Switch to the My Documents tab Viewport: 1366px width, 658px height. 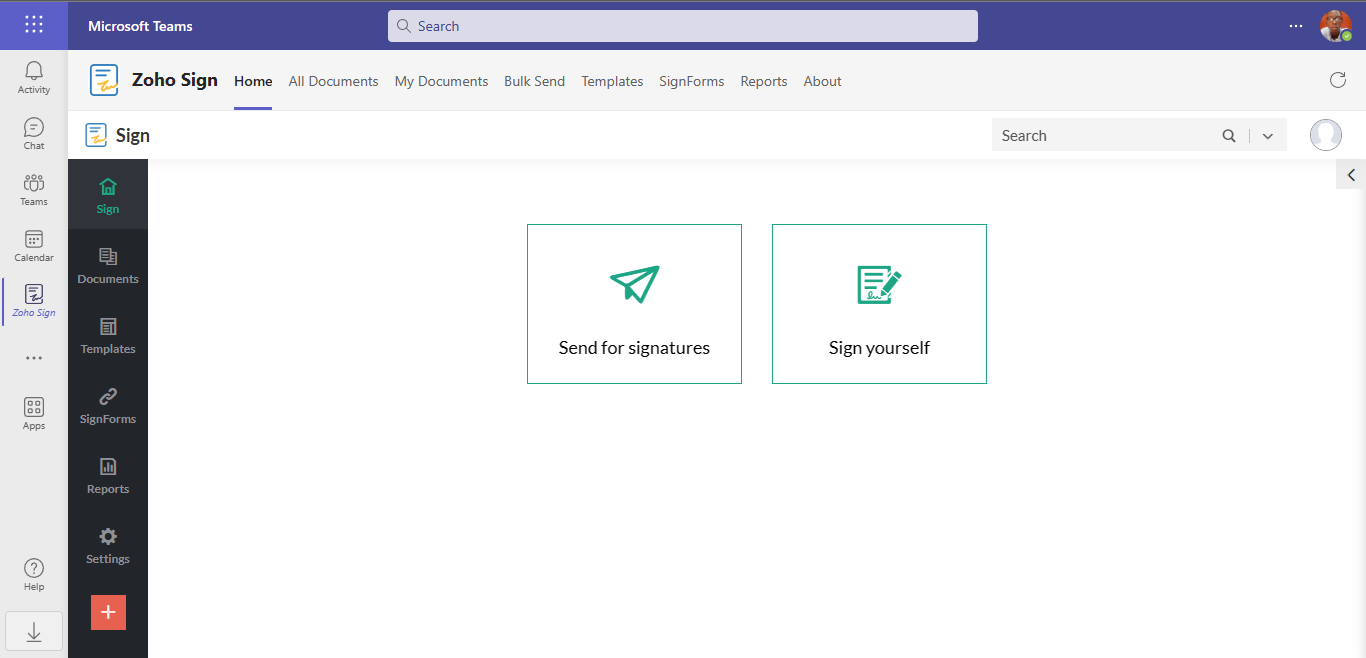click(441, 81)
